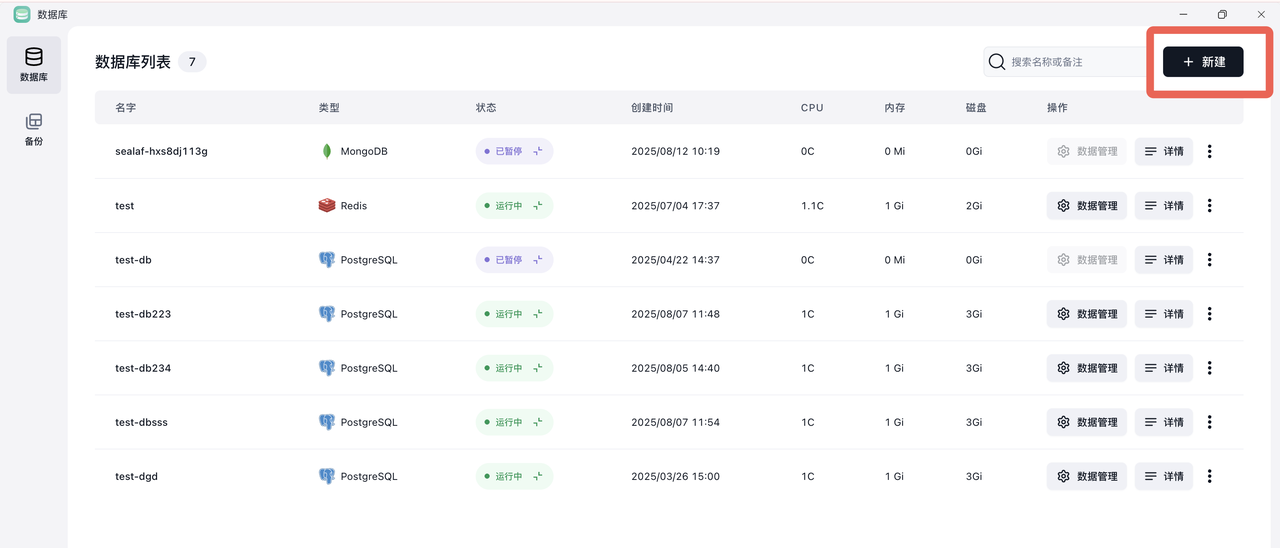
Task: Click PostgreSQL icon for test-db223
Action: pos(327,314)
